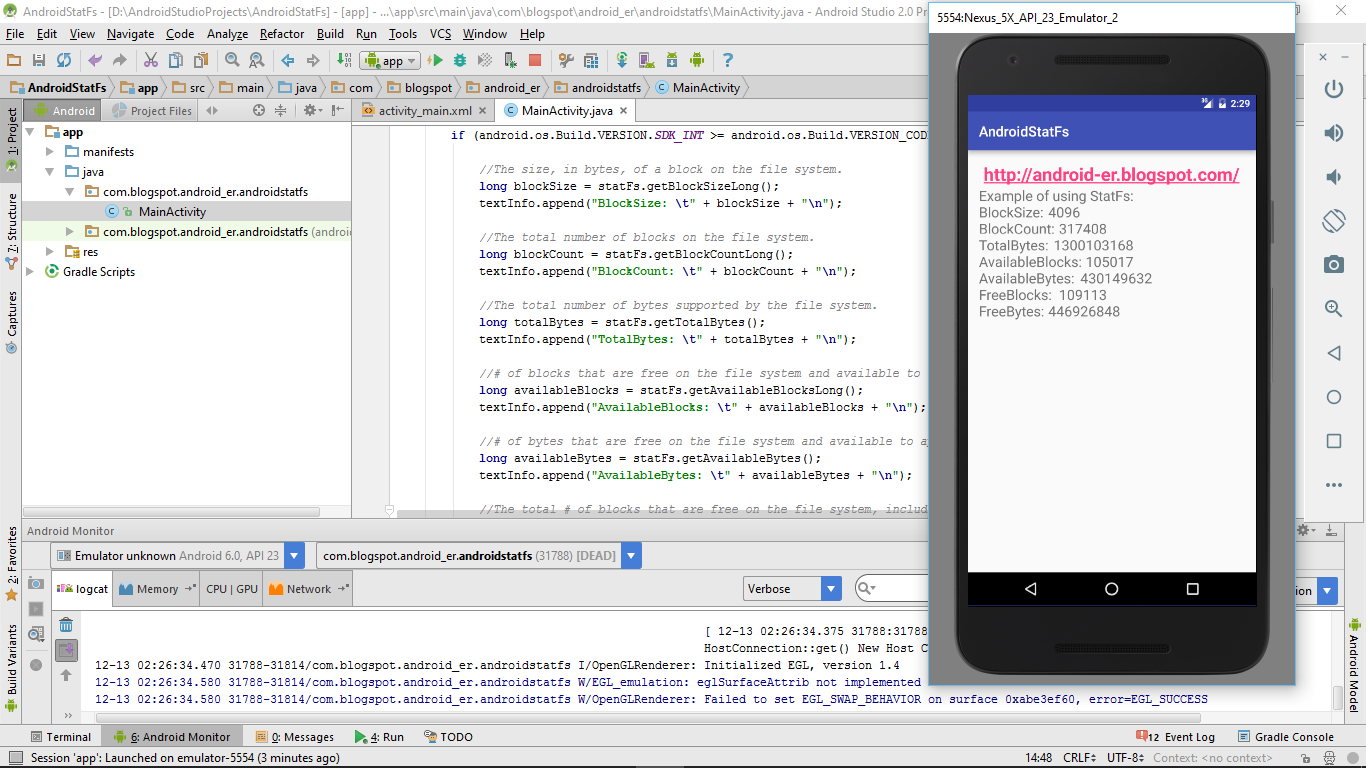Click the Open folder toolbar icon

coord(14,60)
